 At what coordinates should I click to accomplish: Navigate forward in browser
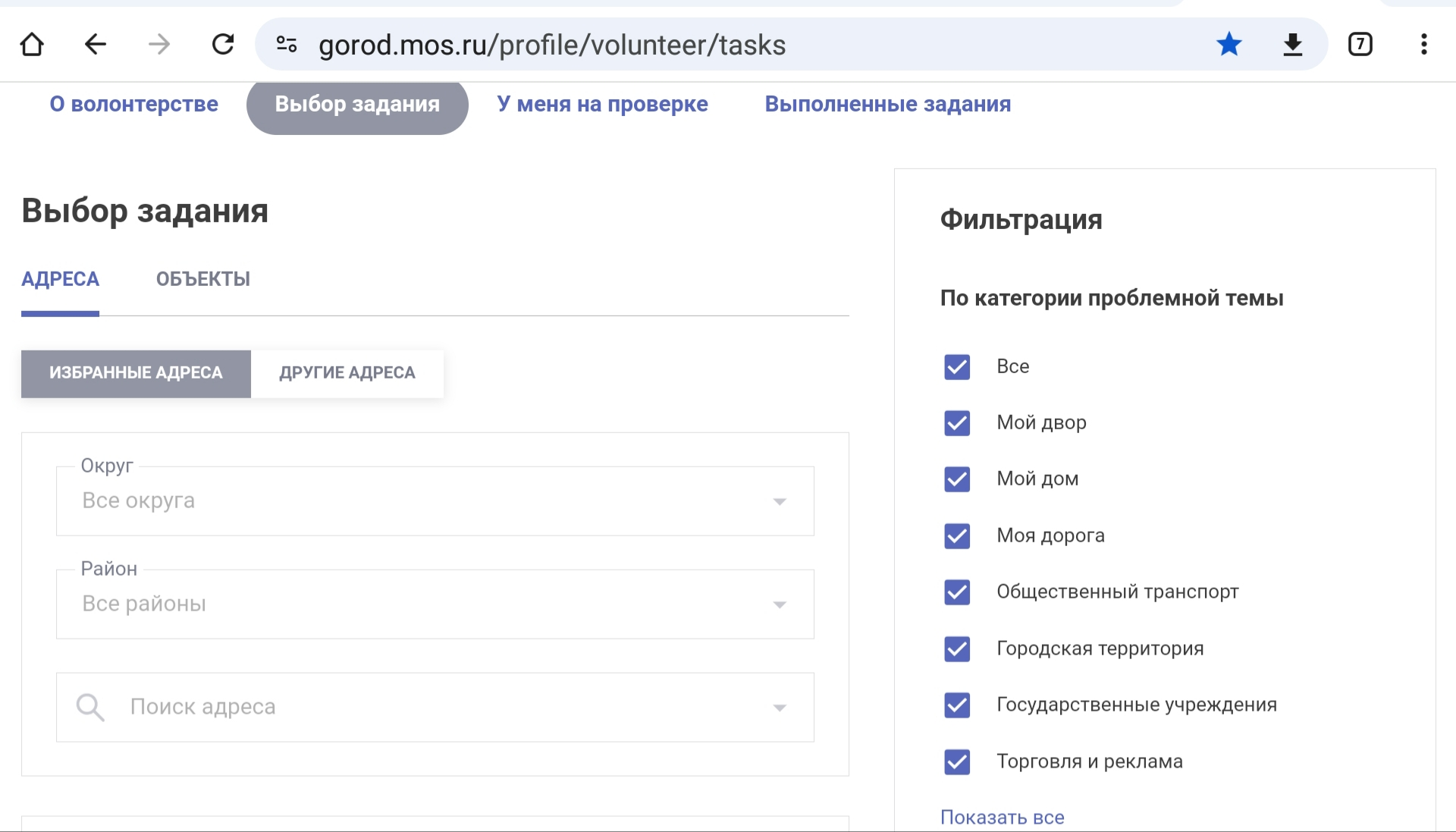coord(159,45)
